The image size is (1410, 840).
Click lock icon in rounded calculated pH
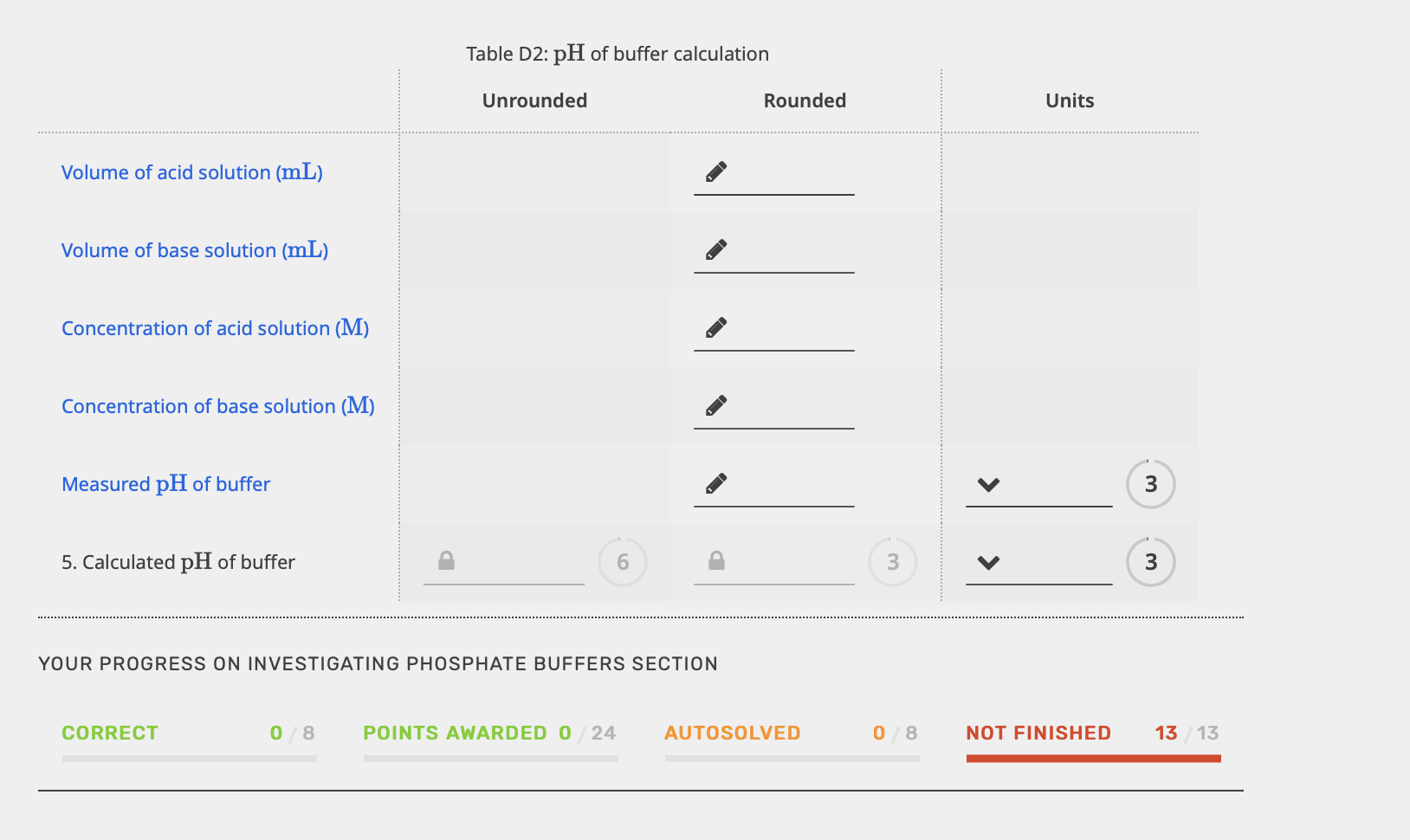pyautogui.click(x=716, y=561)
